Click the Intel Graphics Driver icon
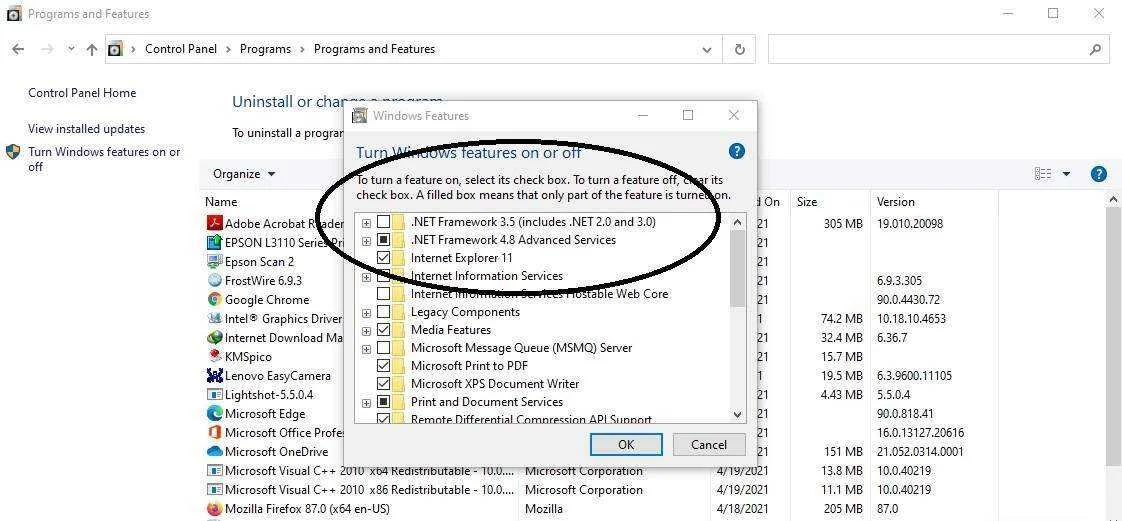The height and width of the screenshot is (521, 1122). coord(214,318)
